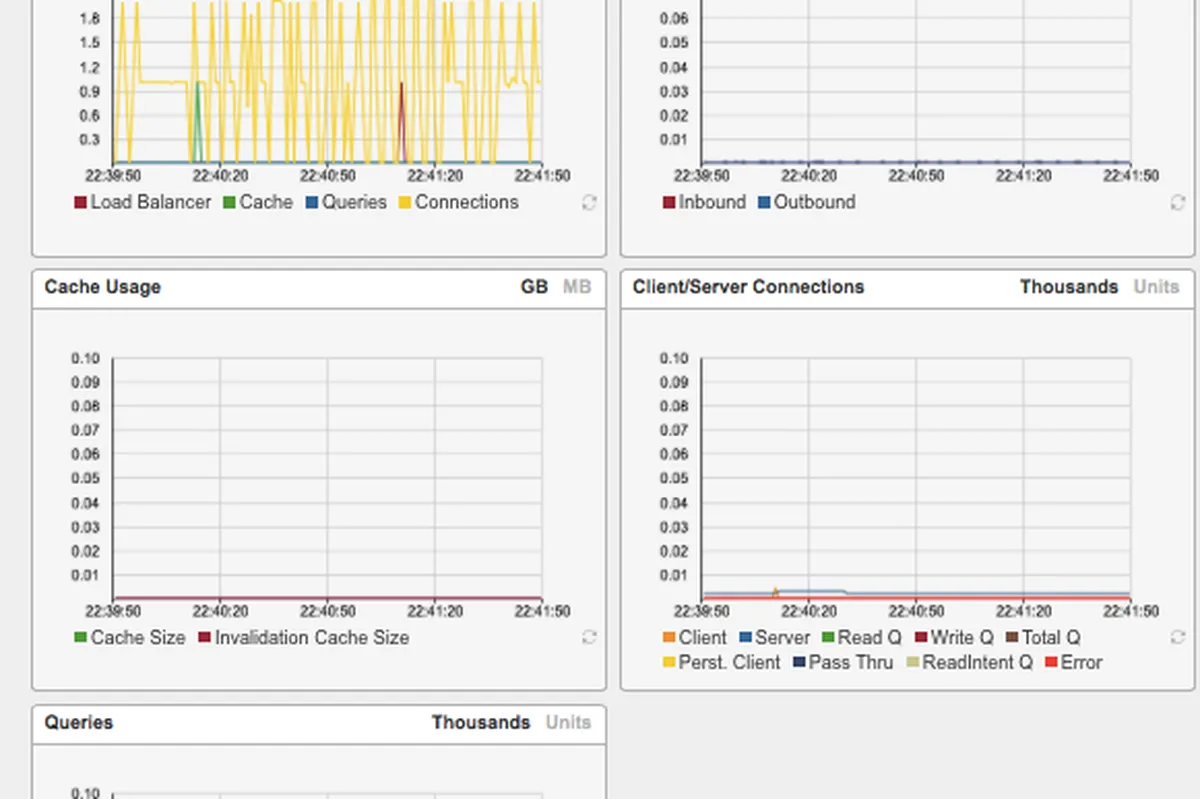Toggle Invalidation Cache Size legend entry

[x=304, y=637]
